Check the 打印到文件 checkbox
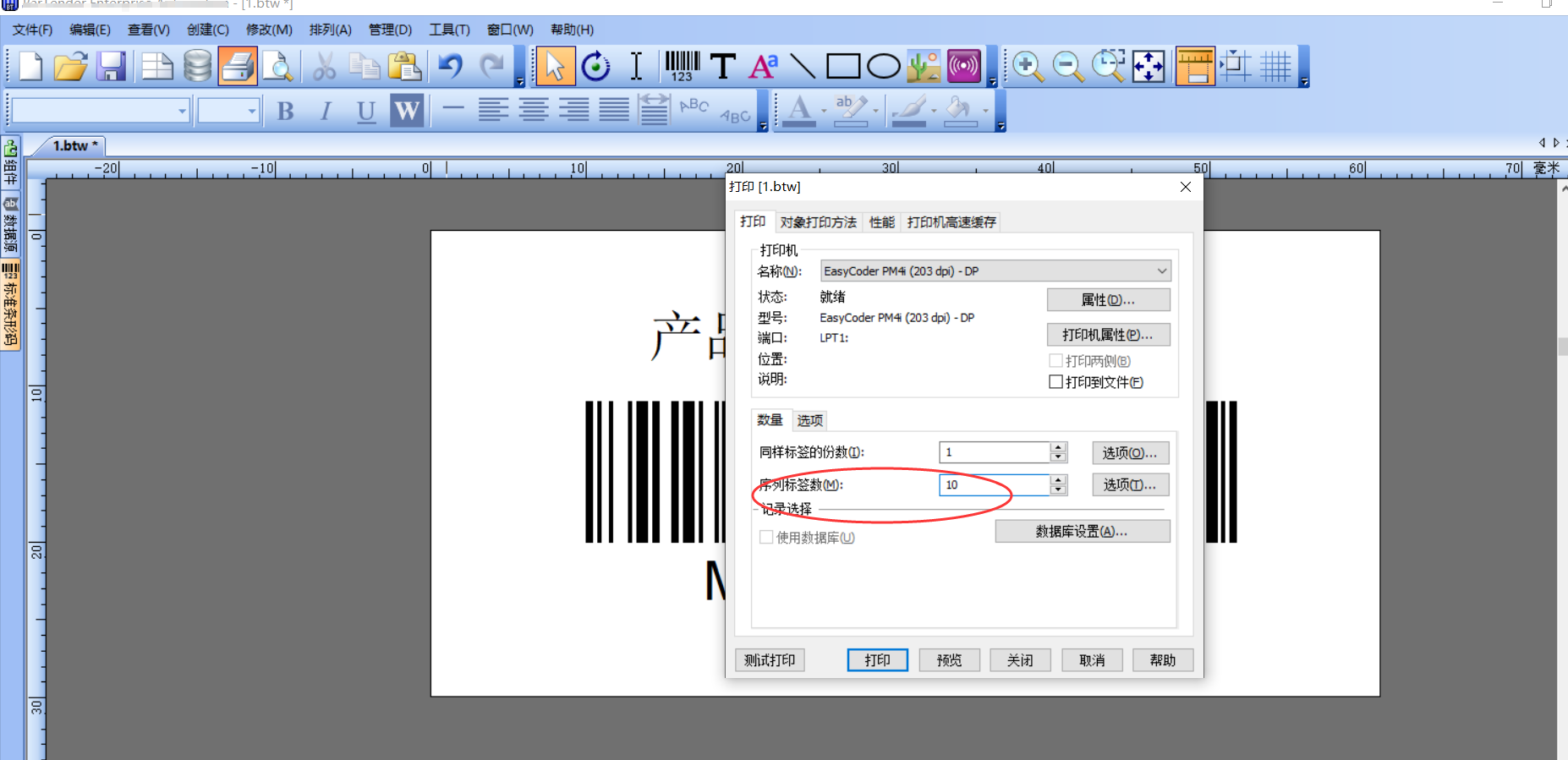The height and width of the screenshot is (760, 1568). 1055,382
